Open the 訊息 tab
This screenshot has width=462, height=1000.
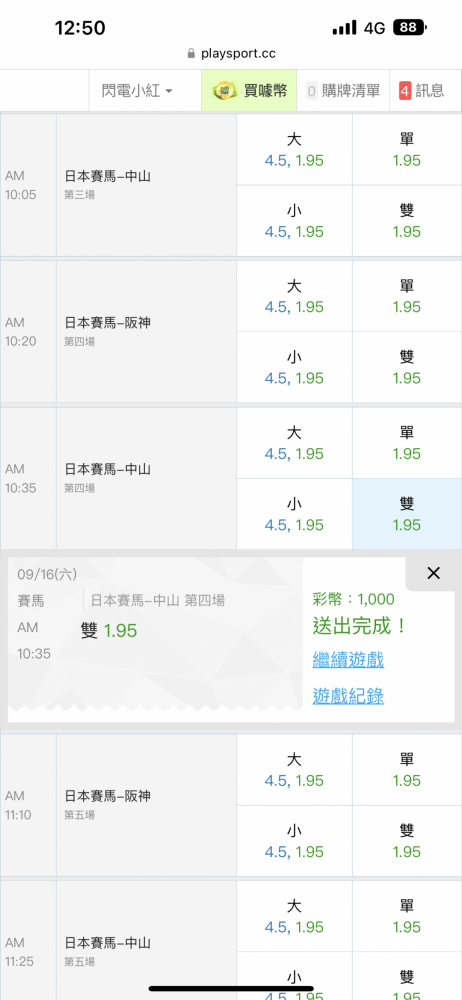[x=426, y=91]
